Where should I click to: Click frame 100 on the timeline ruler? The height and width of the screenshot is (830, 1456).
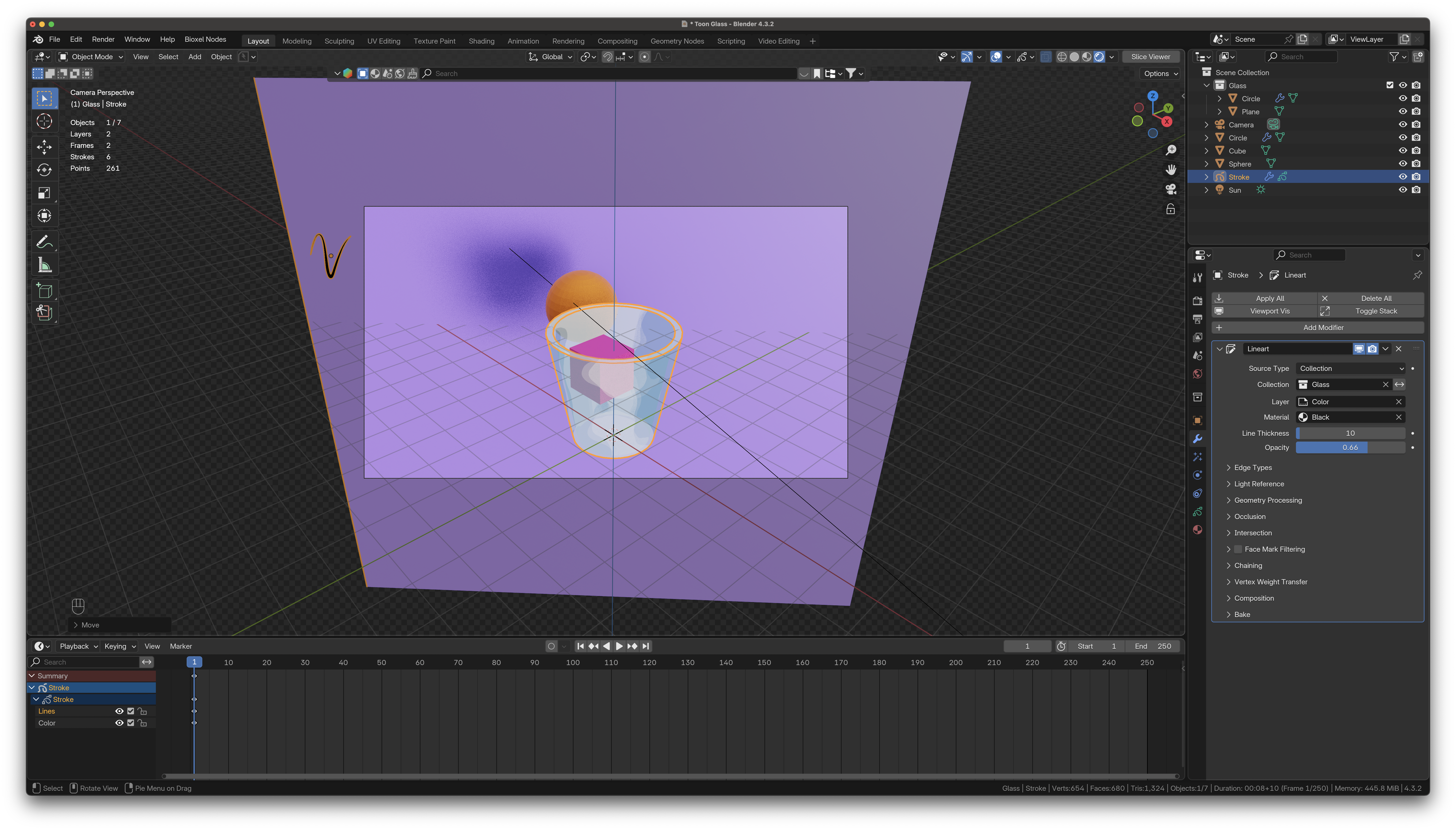pos(572,663)
